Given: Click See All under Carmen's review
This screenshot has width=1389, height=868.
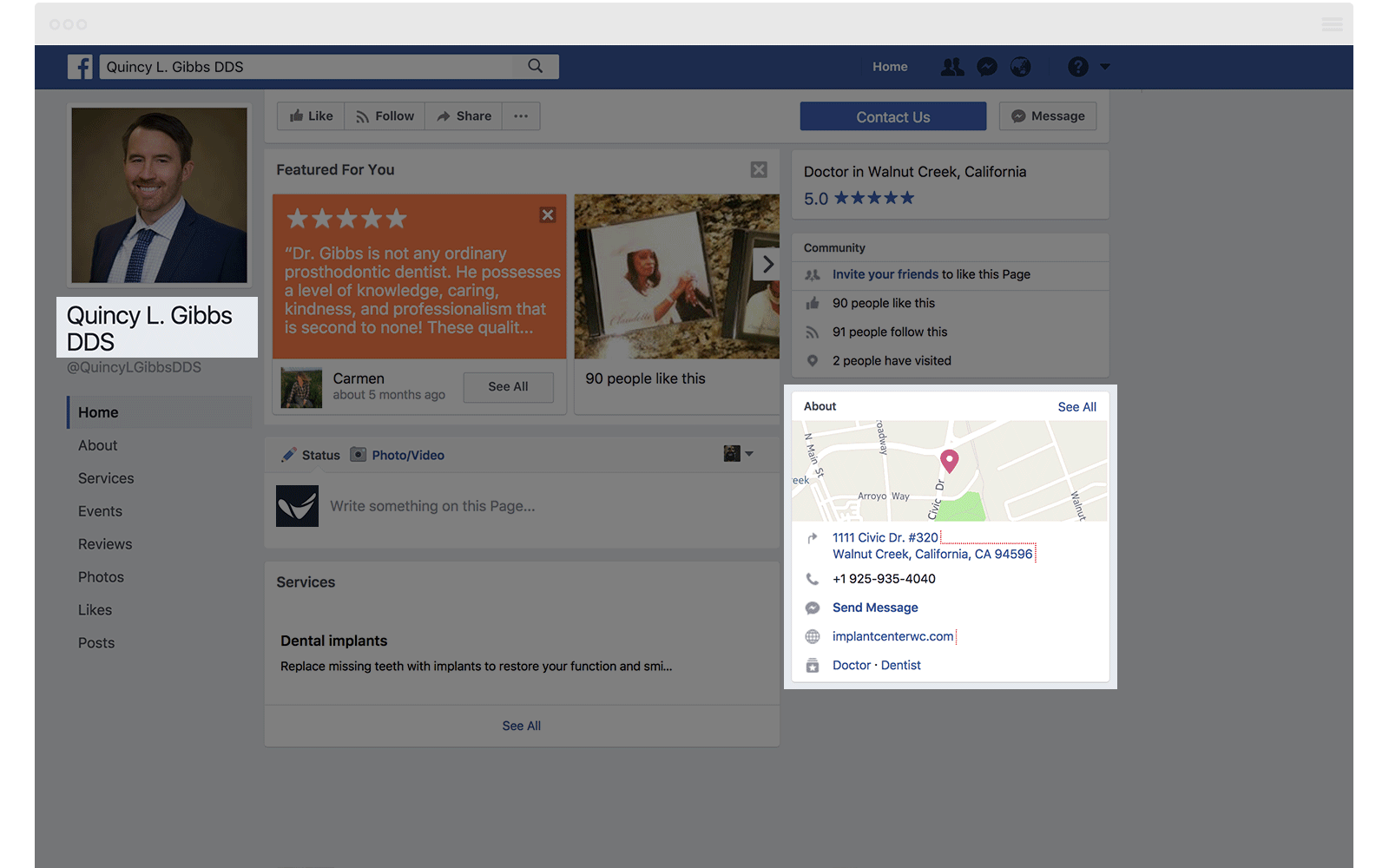Looking at the screenshot, I should tap(508, 387).
